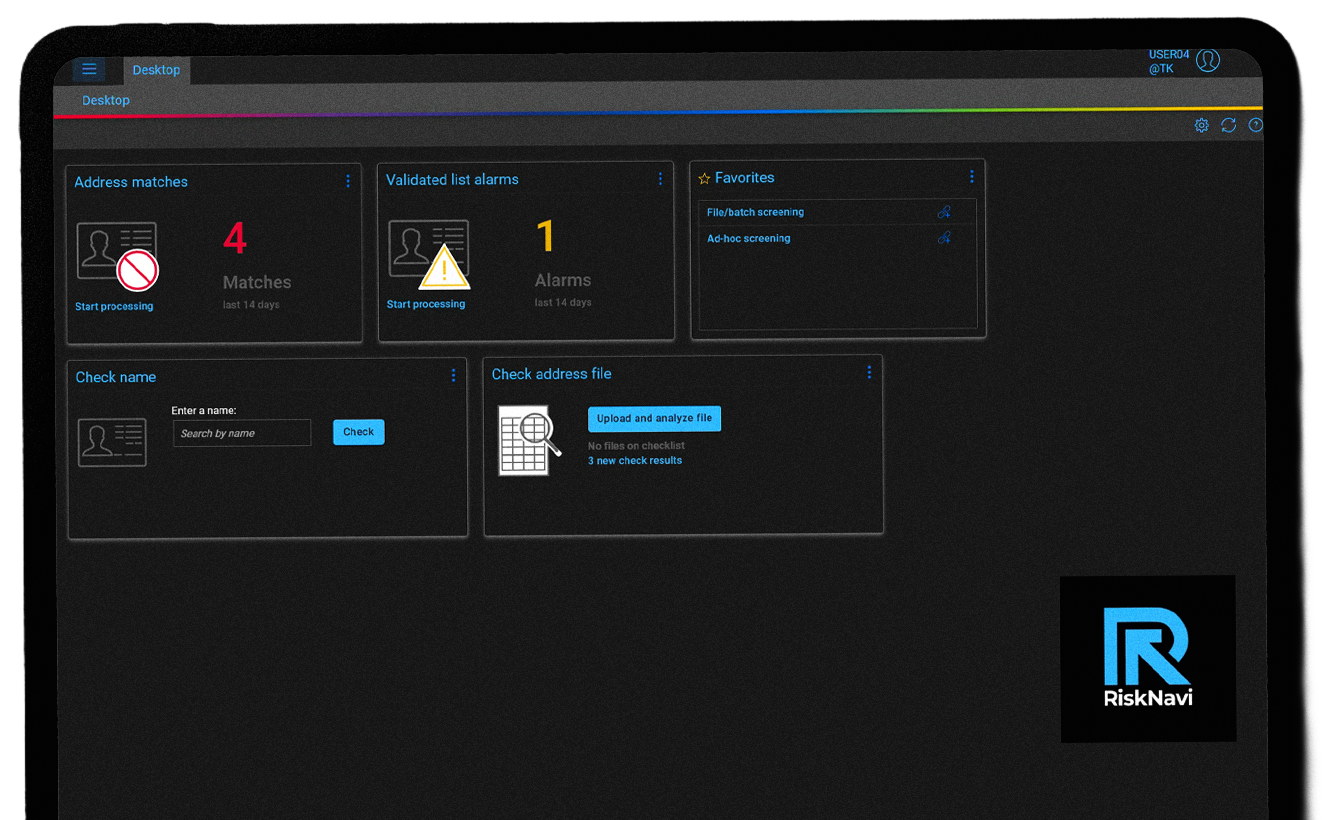
Task: Open Validated list alarms options menu
Action: click(660, 179)
